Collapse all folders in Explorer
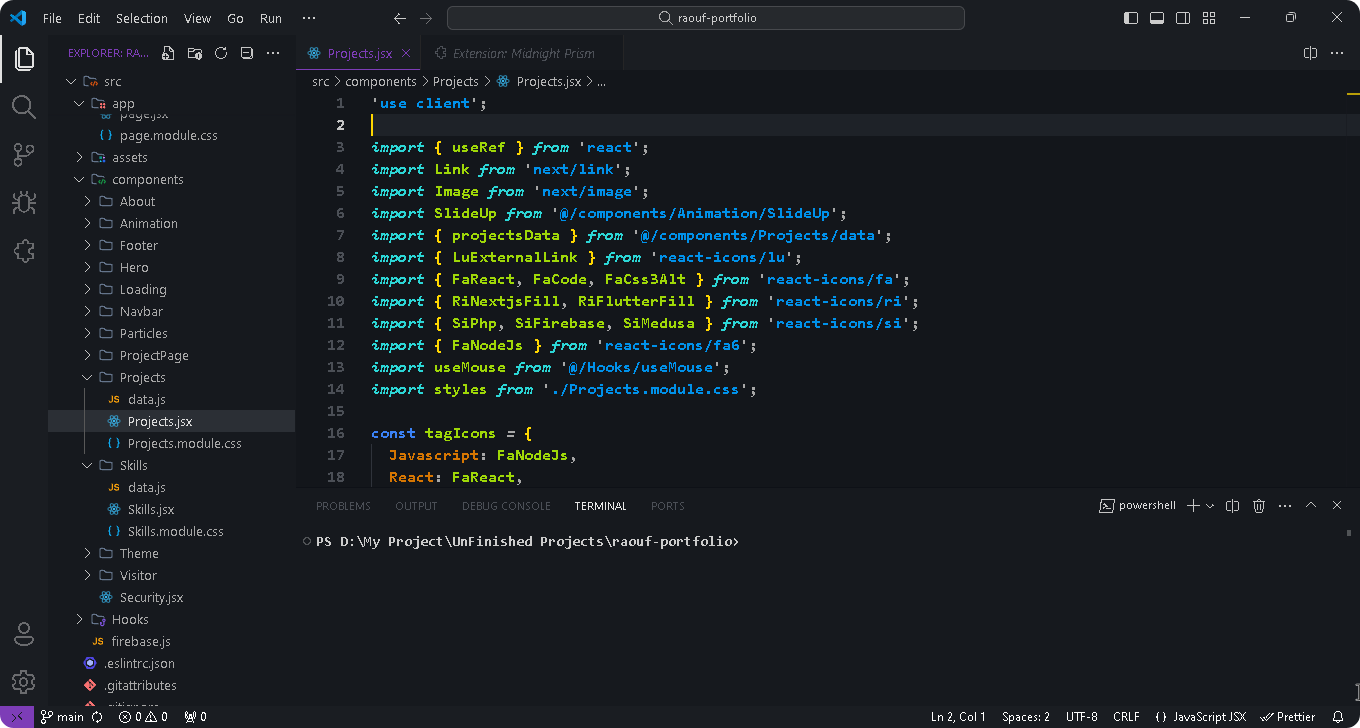Viewport: 1360px width, 728px height. [247, 53]
